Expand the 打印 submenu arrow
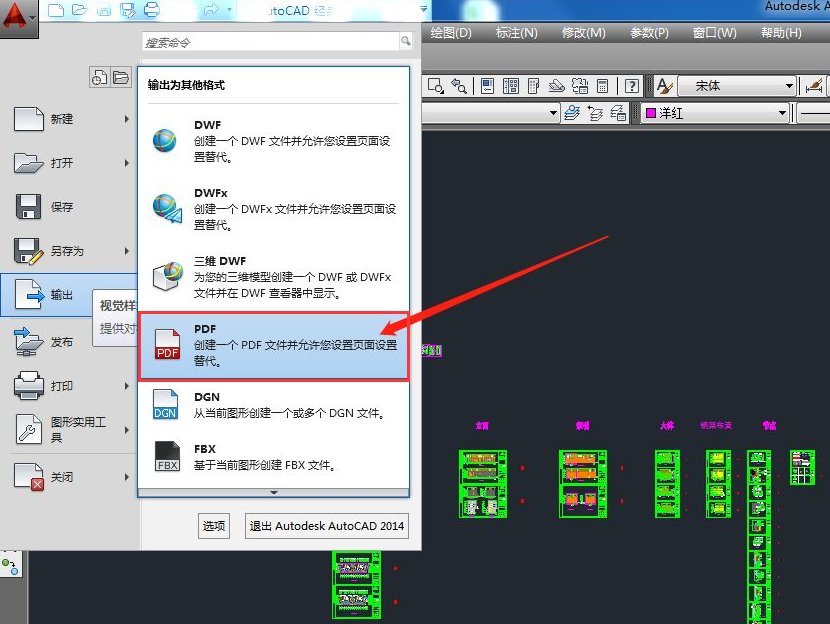Viewport: 830px width, 624px height. pos(127,386)
